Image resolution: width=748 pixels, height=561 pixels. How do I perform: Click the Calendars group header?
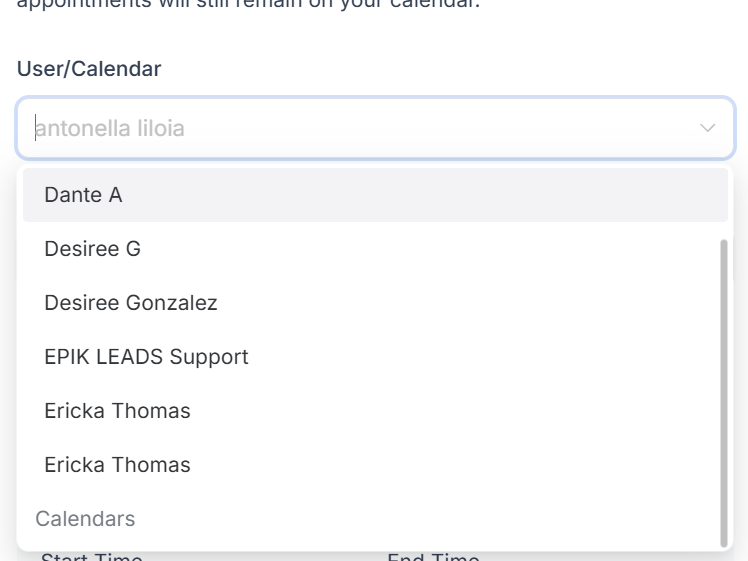pyautogui.click(x=85, y=519)
